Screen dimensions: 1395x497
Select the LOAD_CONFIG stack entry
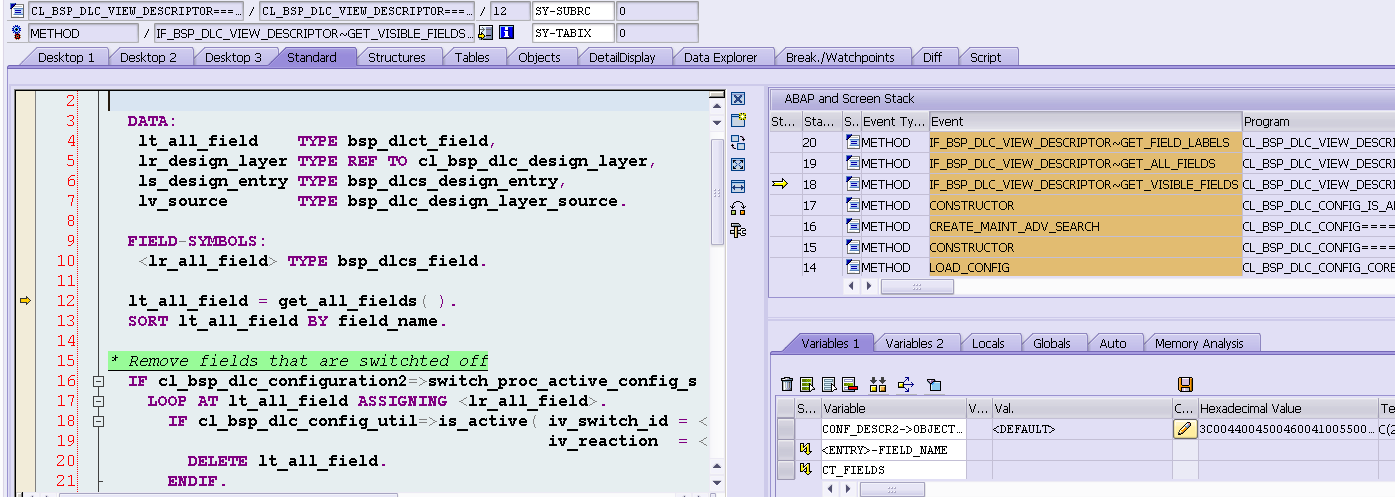[x=1084, y=268]
